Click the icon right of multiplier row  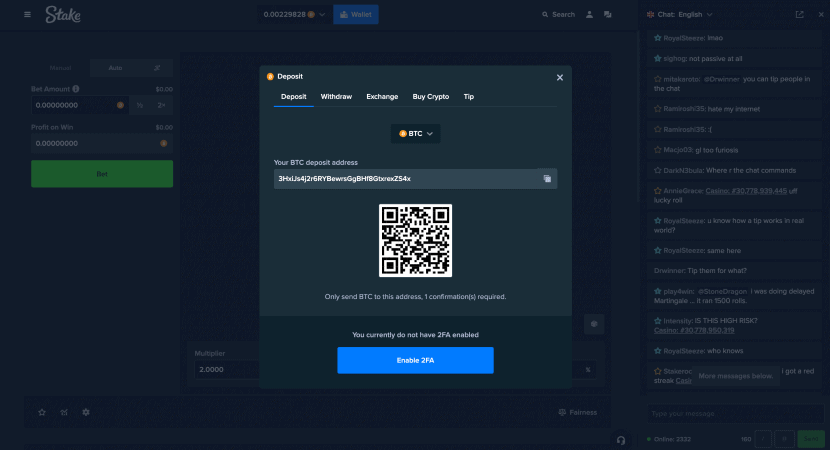pyautogui.click(x=594, y=324)
